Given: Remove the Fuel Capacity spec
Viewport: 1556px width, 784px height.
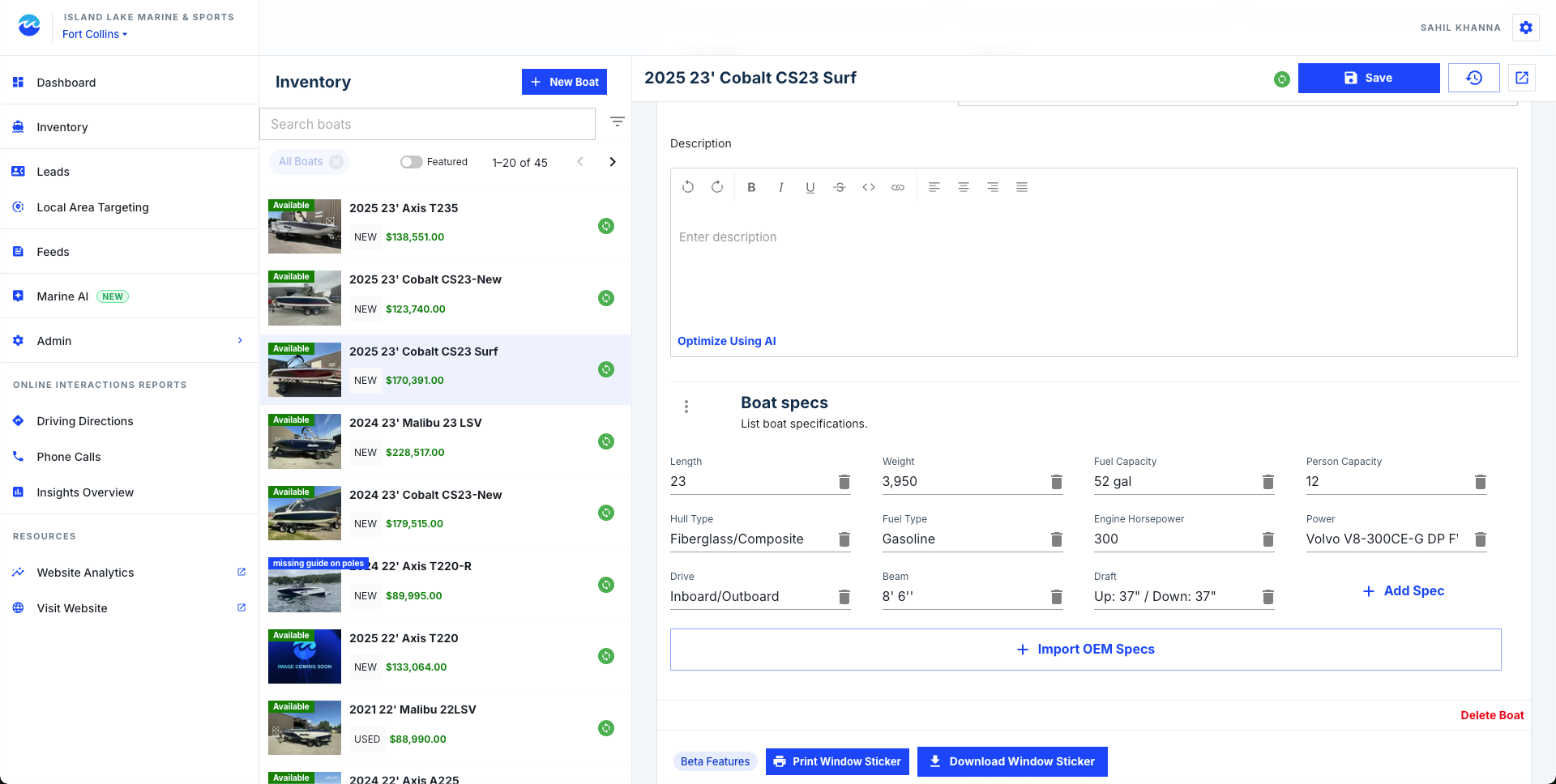Looking at the screenshot, I should pos(1268,482).
